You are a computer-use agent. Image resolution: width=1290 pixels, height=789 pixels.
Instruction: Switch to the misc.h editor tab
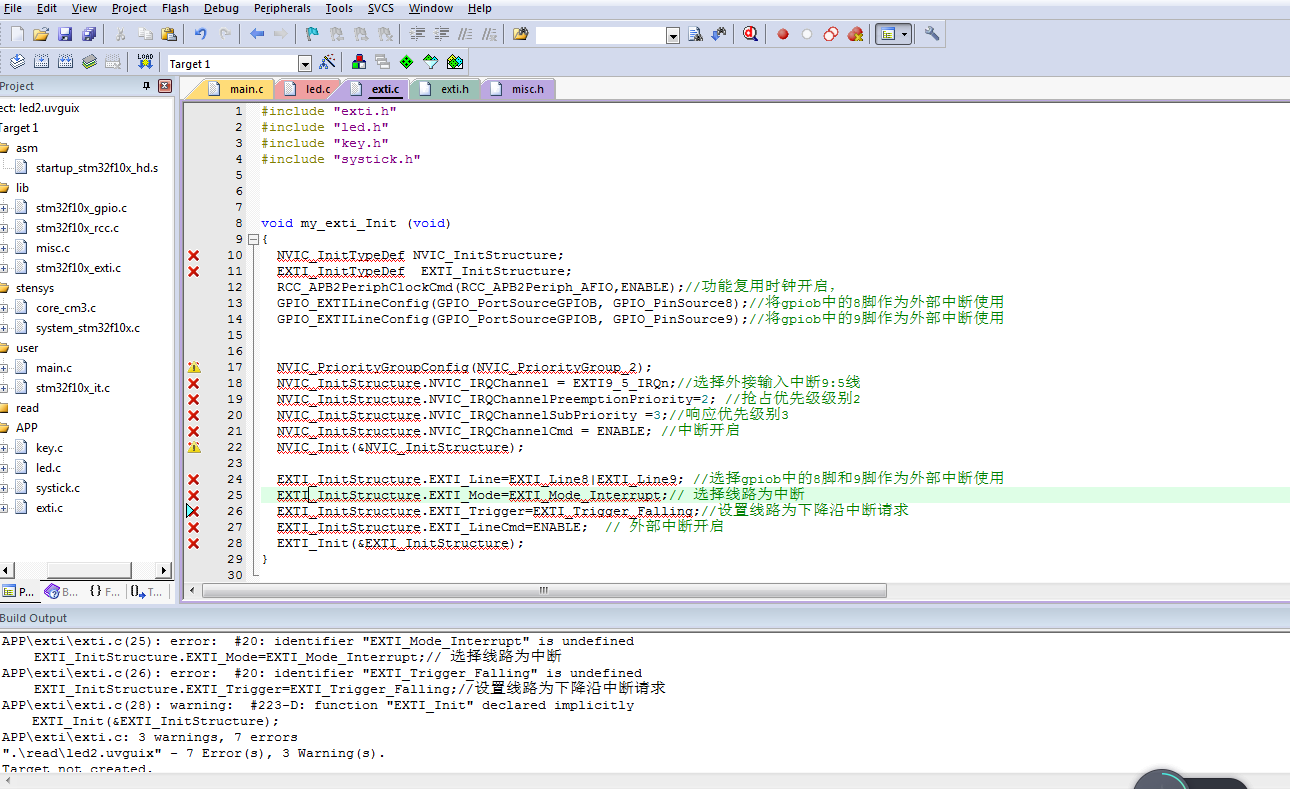click(x=518, y=89)
